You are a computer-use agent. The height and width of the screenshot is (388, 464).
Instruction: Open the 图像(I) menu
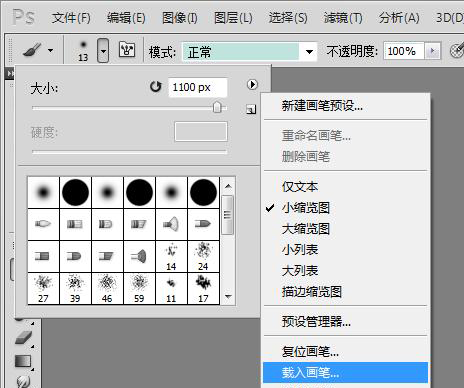(180, 18)
